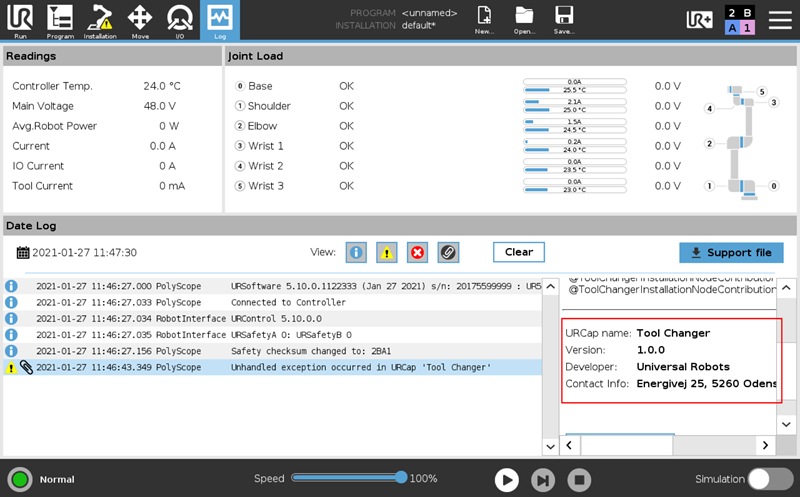The height and width of the screenshot is (497, 800).
Task: Open the I/O tab icon
Action: [x=180, y=19]
